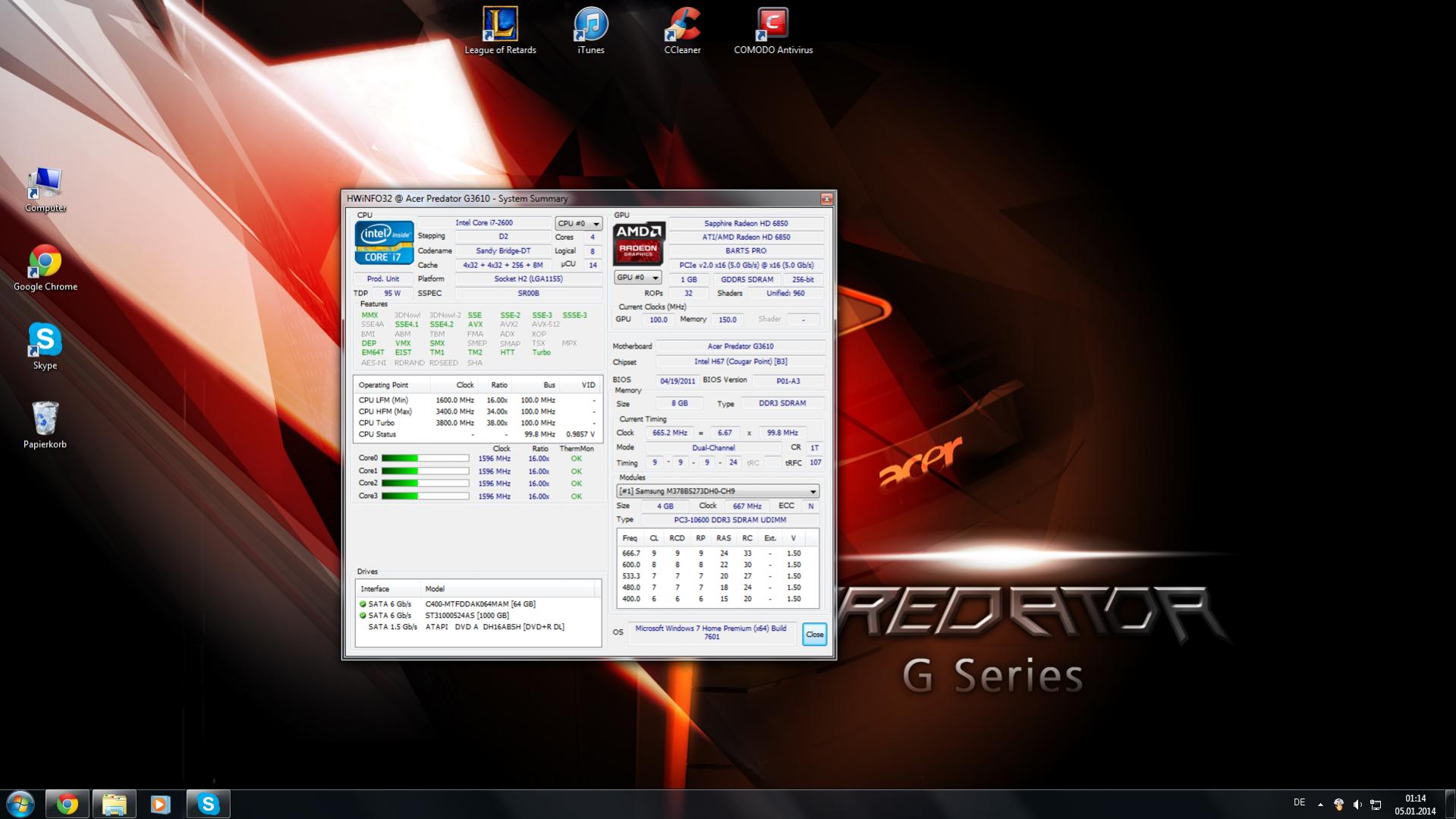1456x819 pixels.
Task: Click the P01-A3 BIOS version field
Action: [788, 381]
